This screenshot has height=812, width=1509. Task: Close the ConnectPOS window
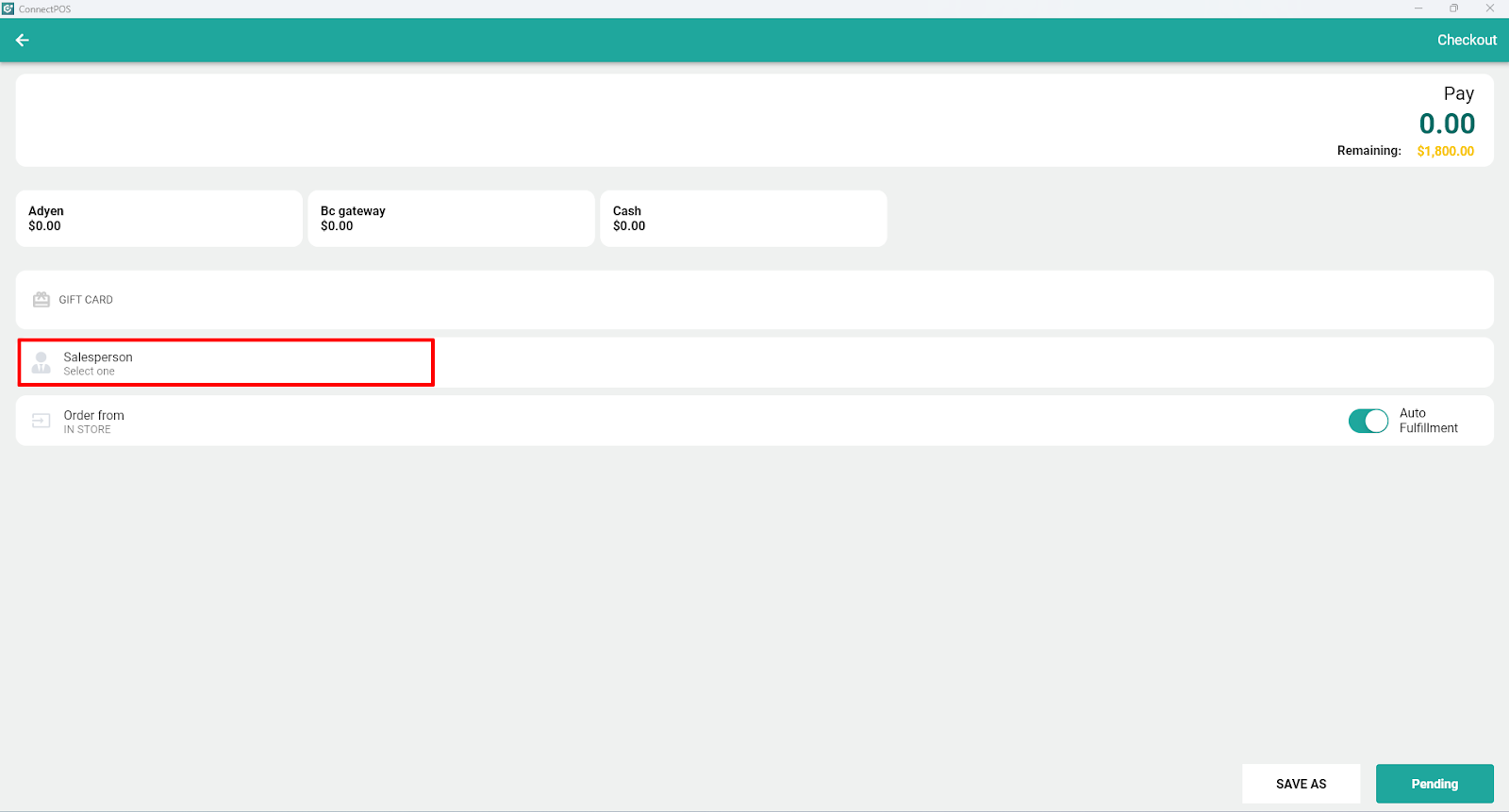tap(1490, 8)
